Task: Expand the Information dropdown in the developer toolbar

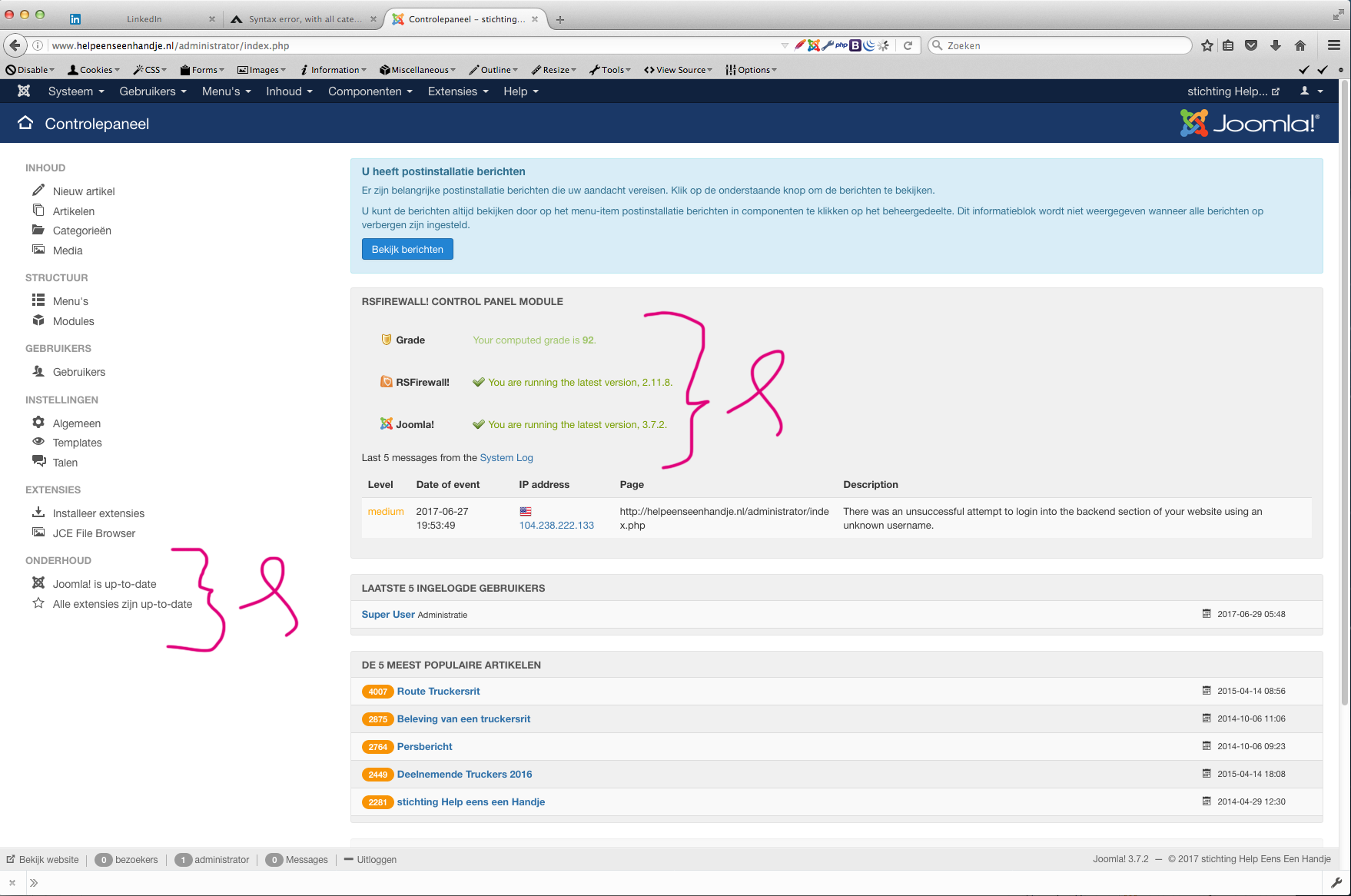Action: coord(334,70)
